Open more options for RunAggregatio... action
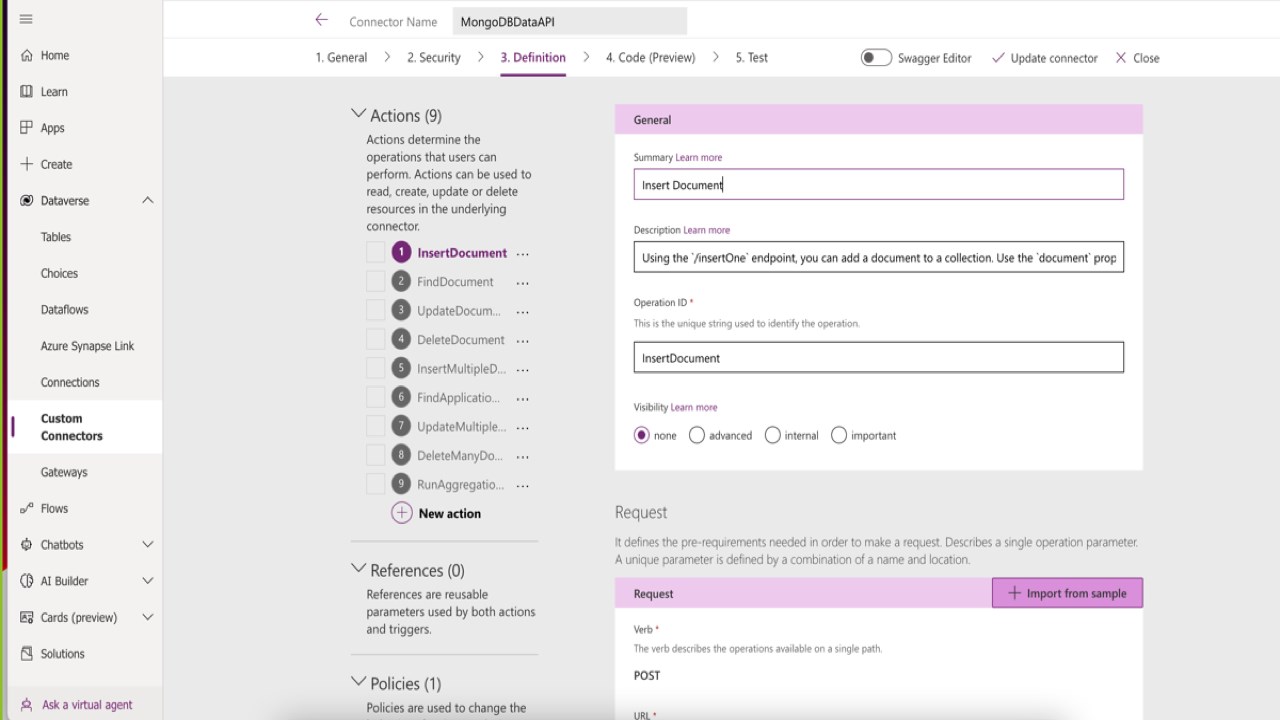The height and width of the screenshot is (720, 1280). tap(522, 486)
